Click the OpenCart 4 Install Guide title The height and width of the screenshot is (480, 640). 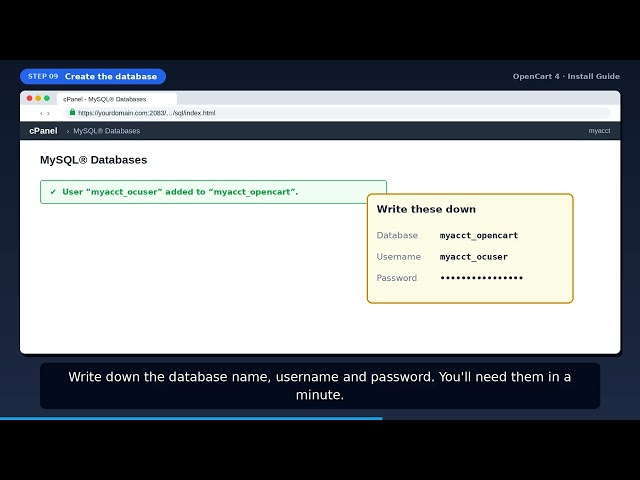[566, 76]
